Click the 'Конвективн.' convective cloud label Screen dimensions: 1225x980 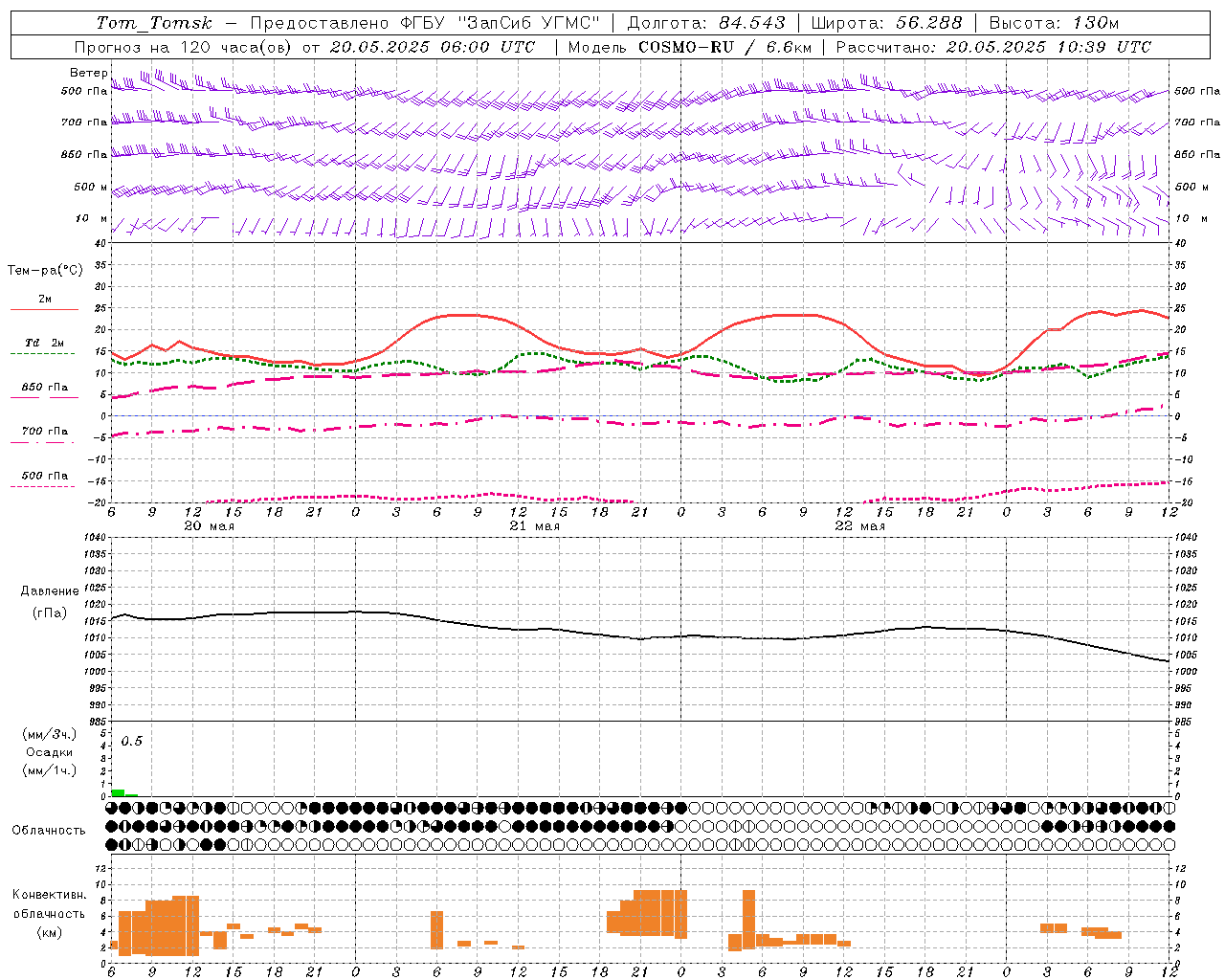click(49, 894)
